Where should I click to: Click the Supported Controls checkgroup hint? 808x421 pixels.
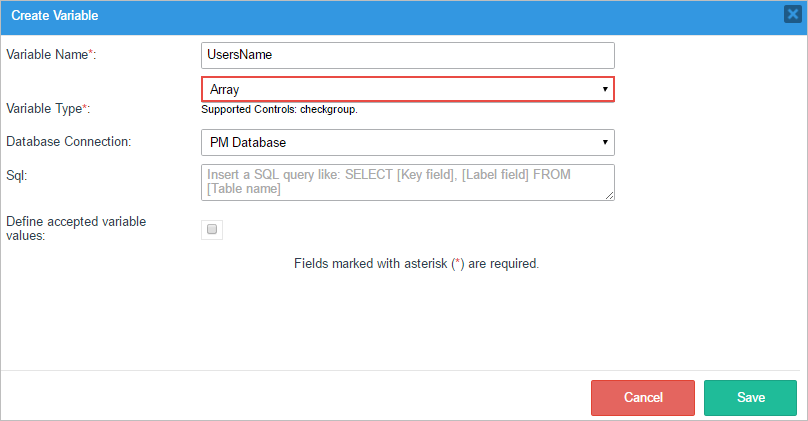point(279,109)
